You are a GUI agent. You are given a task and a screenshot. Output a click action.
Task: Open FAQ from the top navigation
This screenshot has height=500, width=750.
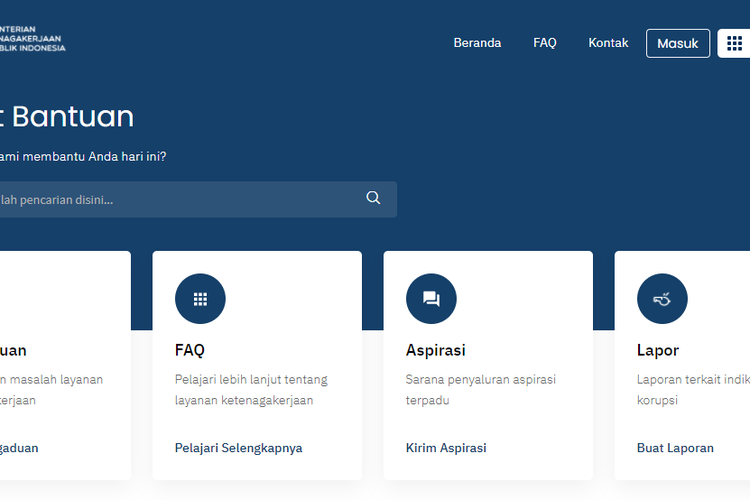click(544, 43)
